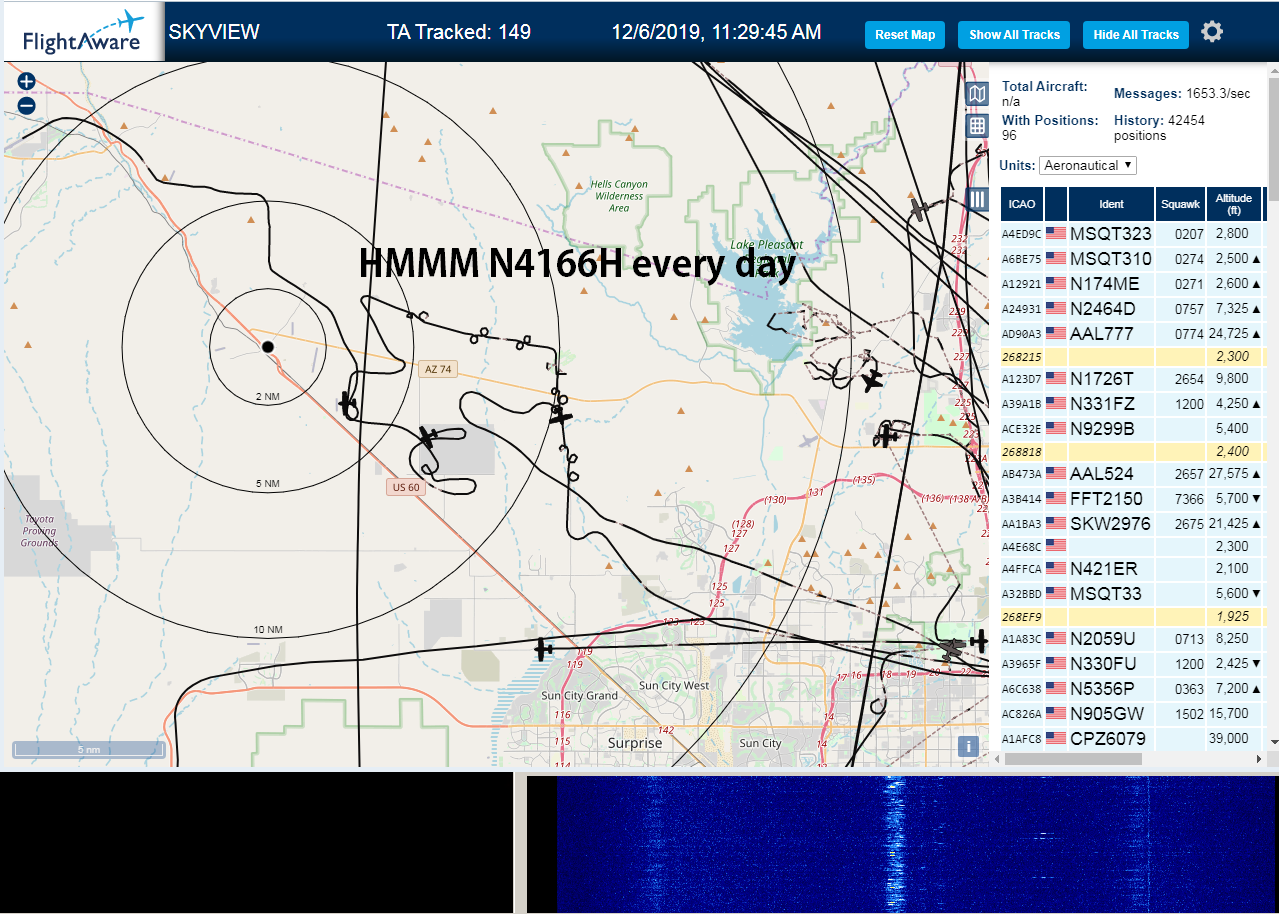Click US flag in the CPZ6079 row

pyautogui.click(x=1056, y=738)
